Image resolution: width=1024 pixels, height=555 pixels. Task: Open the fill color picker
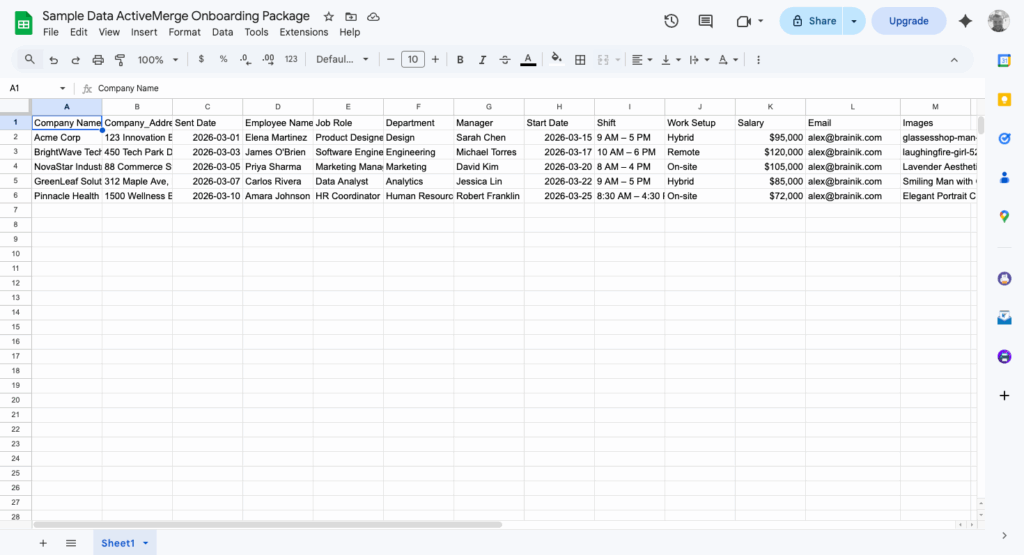tap(556, 60)
